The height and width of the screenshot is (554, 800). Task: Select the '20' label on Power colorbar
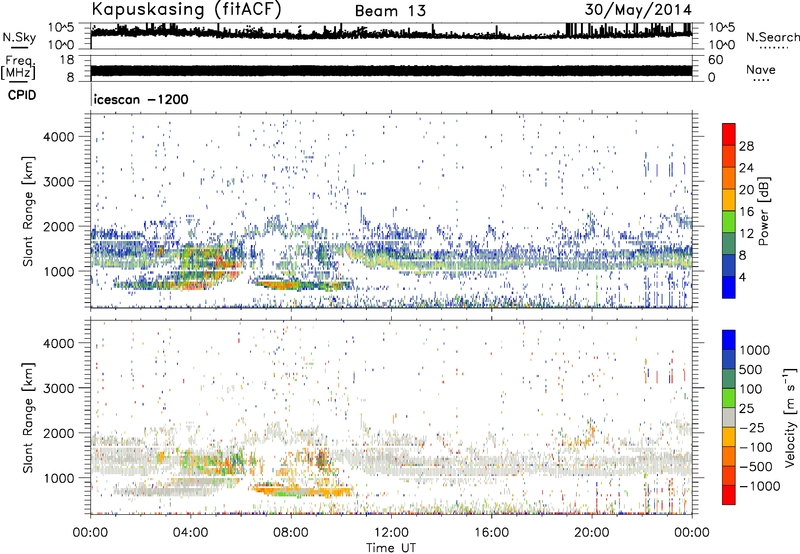tap(746, 190)
